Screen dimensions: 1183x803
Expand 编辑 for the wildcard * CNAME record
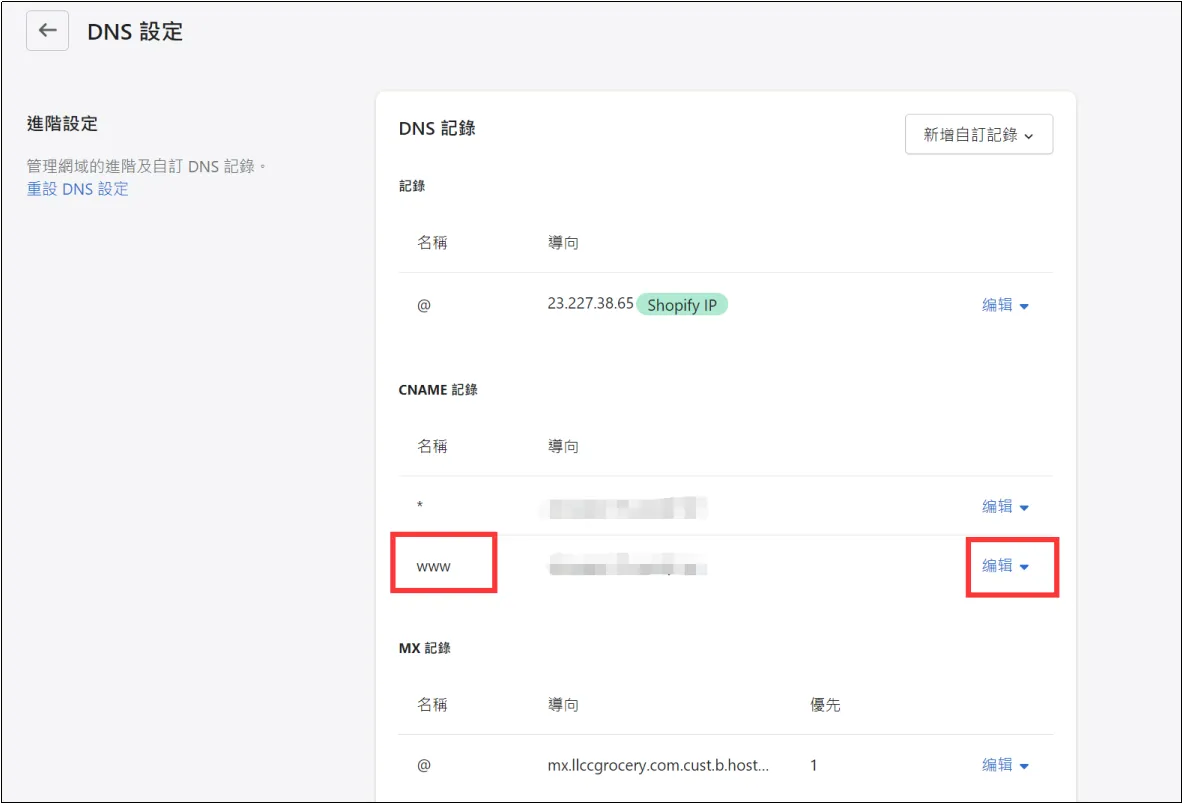pos(1005,507)
